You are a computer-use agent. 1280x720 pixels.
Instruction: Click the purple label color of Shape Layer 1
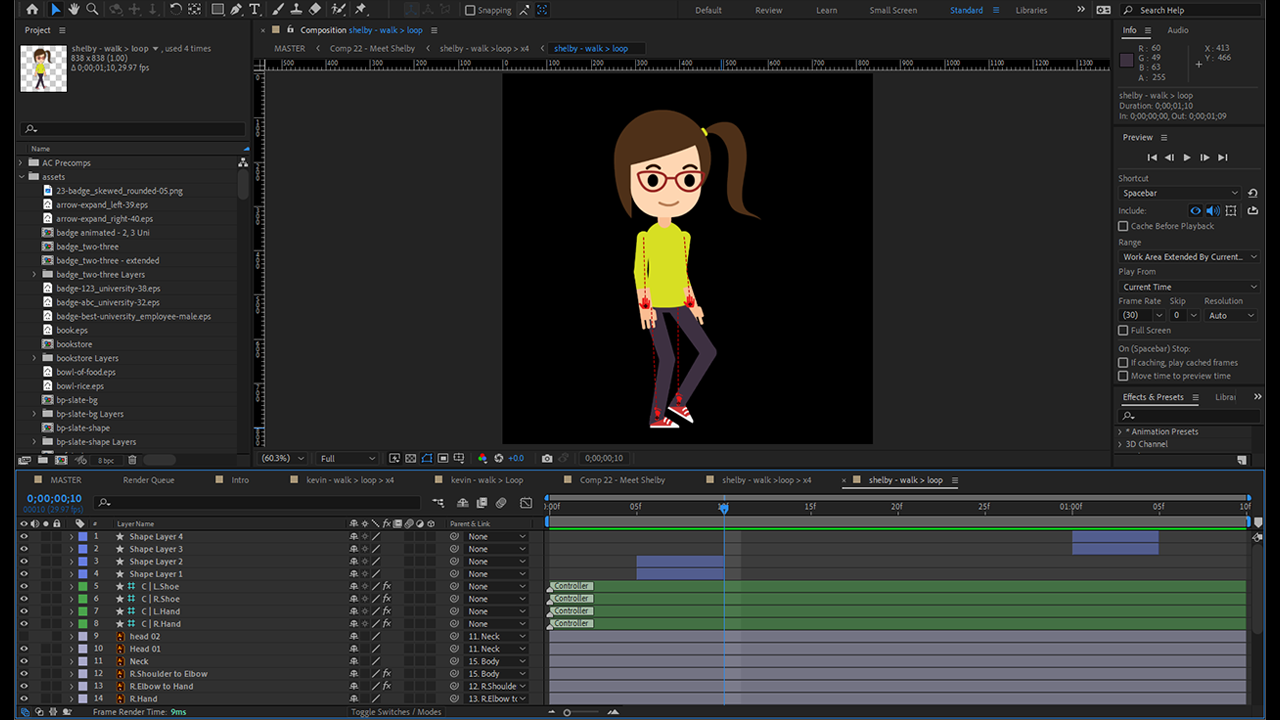click(83, 574)
